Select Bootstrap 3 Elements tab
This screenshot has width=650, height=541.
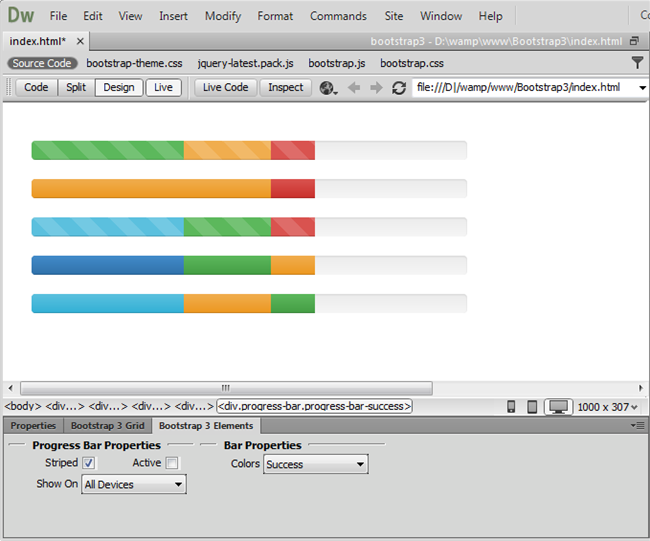206,426
